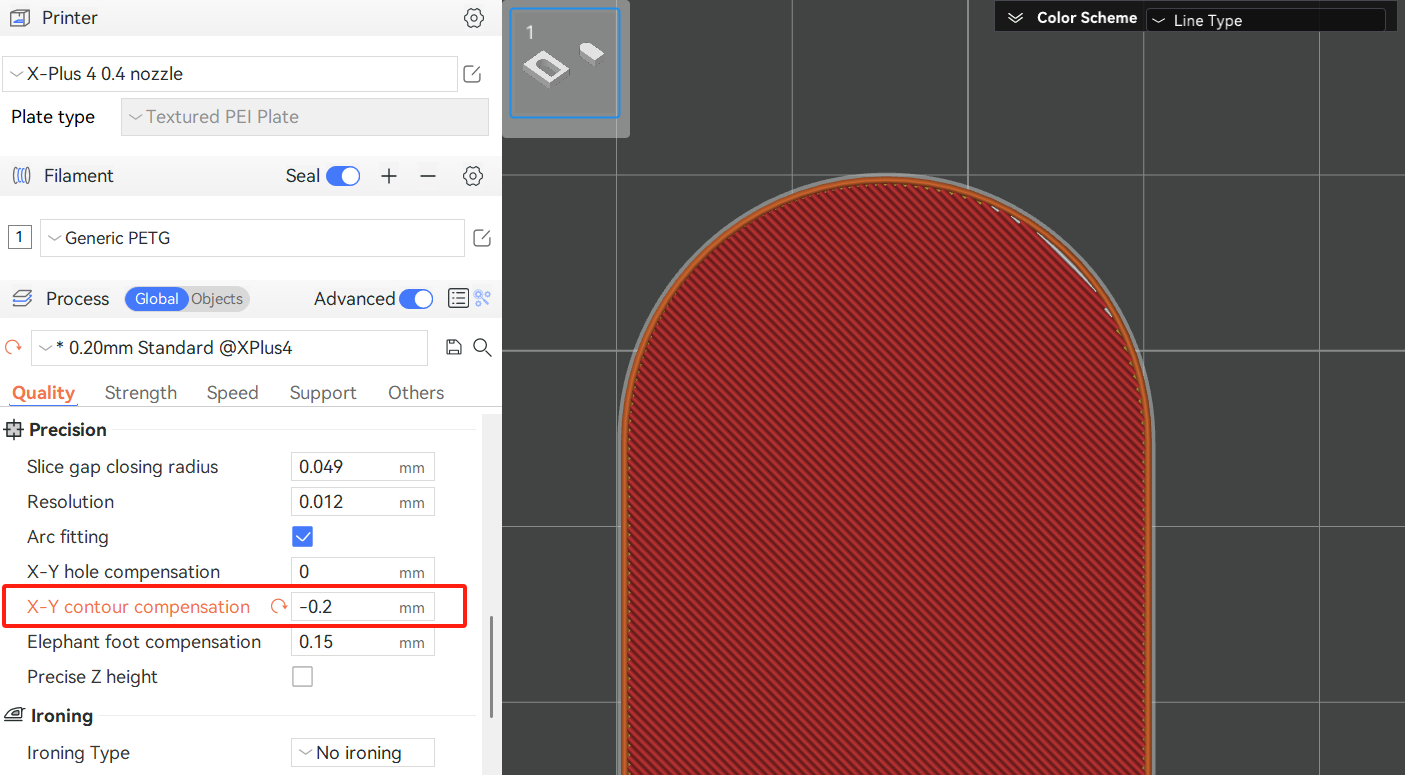Click the settings panel scrollbar

coord(490,667)
